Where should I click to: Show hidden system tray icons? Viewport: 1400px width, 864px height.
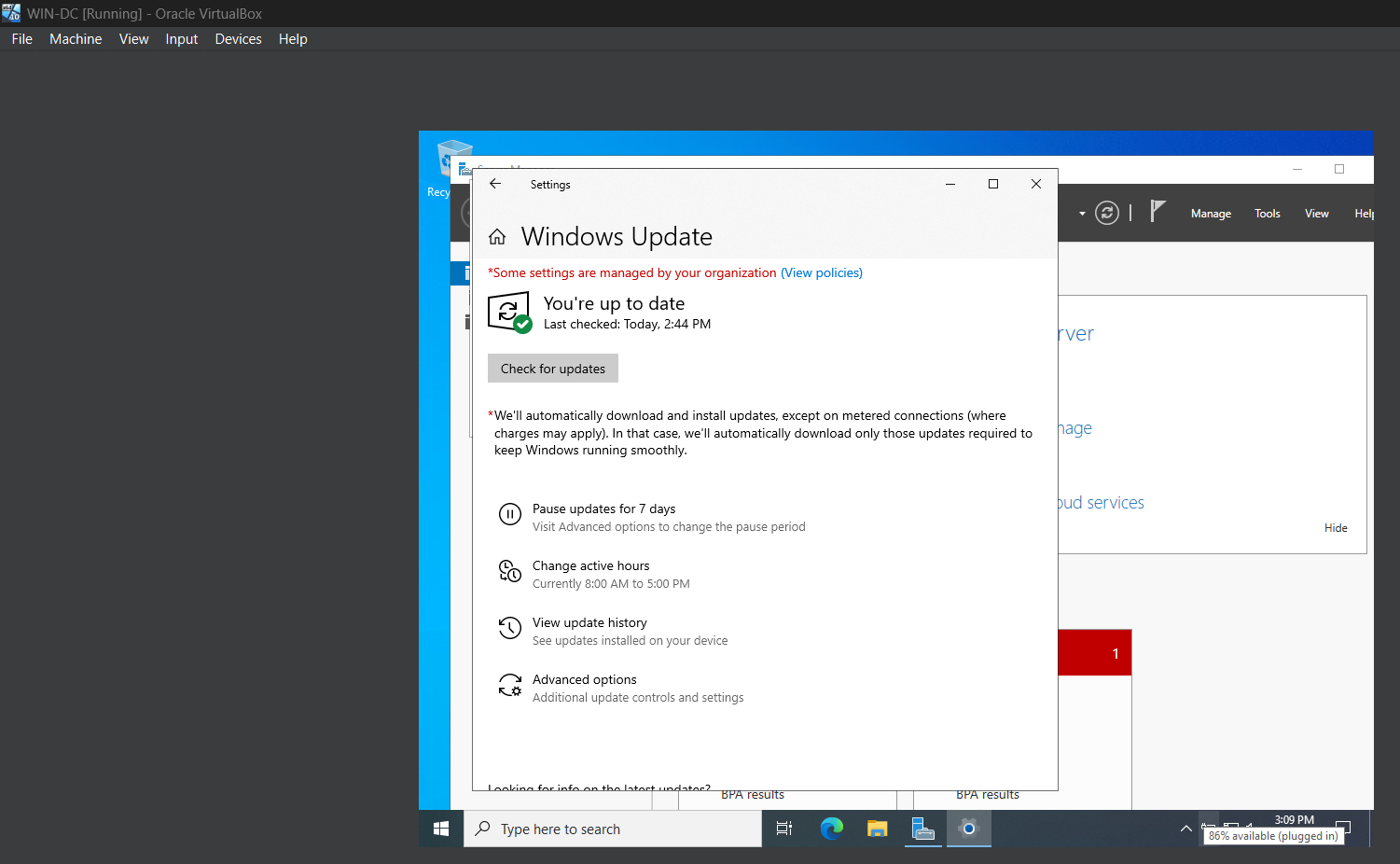pyautogui.click(x=1185, y=829)
